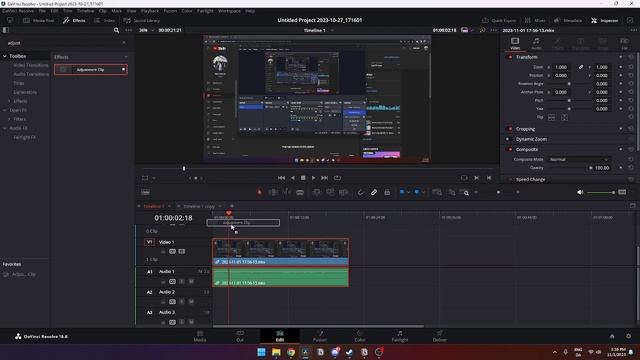Jump to last frame in viewer

(324, 178)
